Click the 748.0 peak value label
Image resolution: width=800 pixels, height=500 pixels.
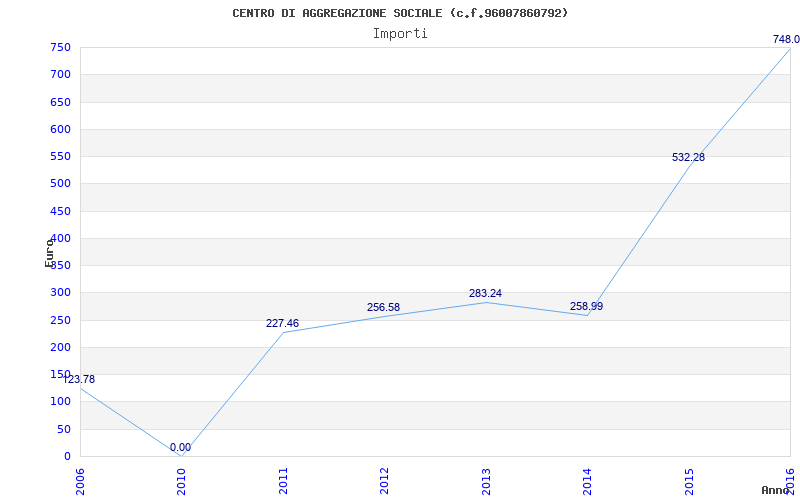coord(786,39)
